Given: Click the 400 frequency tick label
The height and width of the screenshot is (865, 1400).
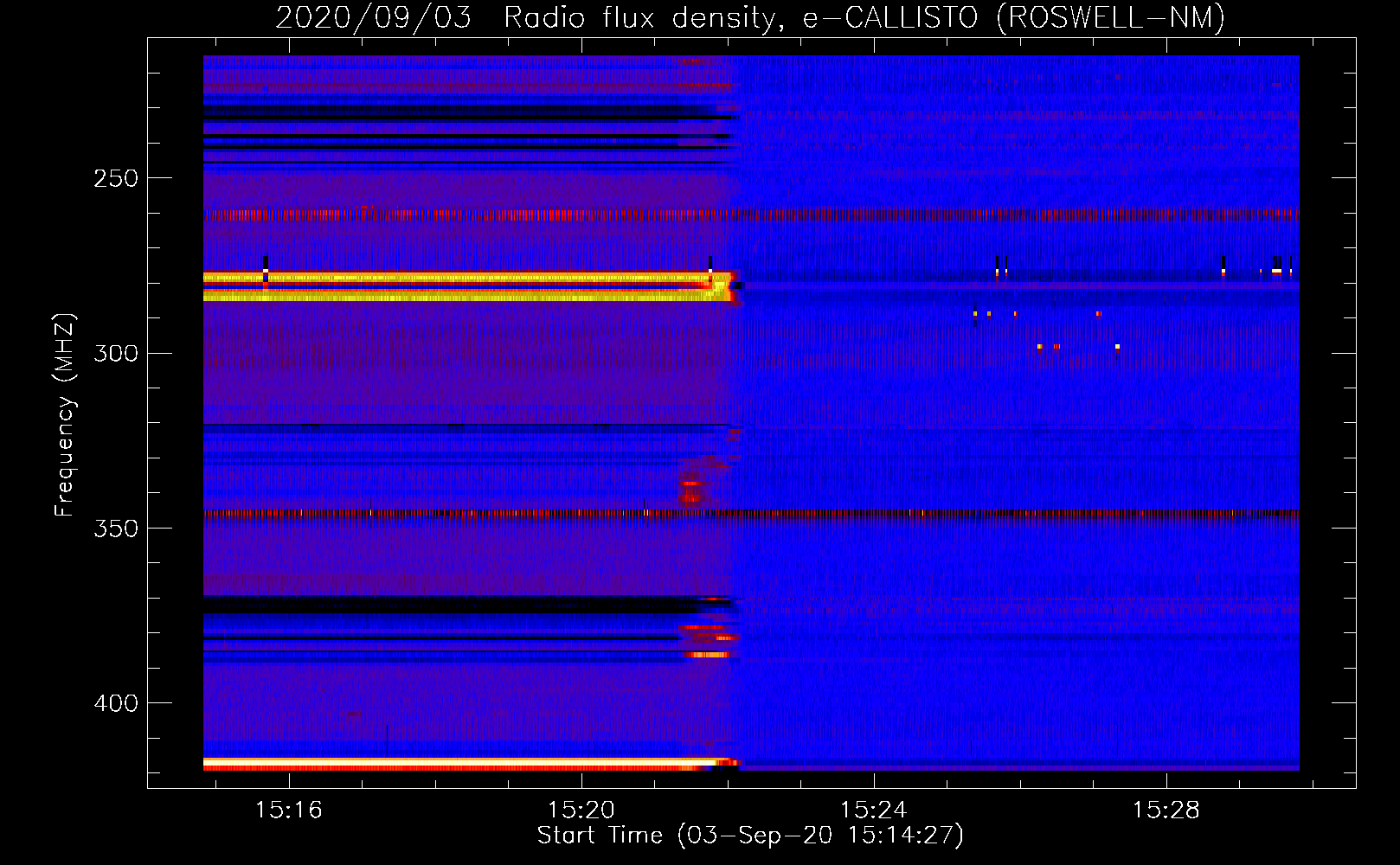Looking at the screenshot, I should (x=116, y=703).
